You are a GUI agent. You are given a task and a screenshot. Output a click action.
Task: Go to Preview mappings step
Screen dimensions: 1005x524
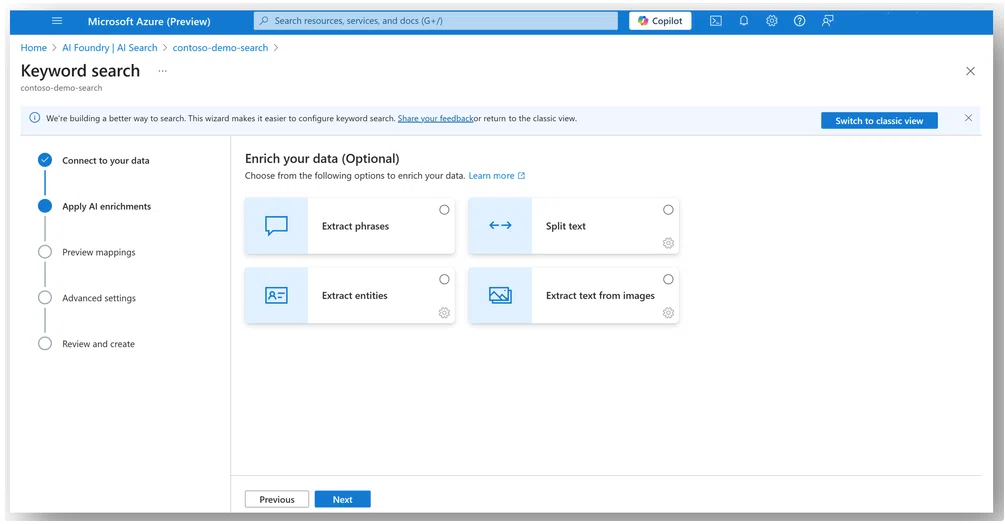tap(99, 252)
